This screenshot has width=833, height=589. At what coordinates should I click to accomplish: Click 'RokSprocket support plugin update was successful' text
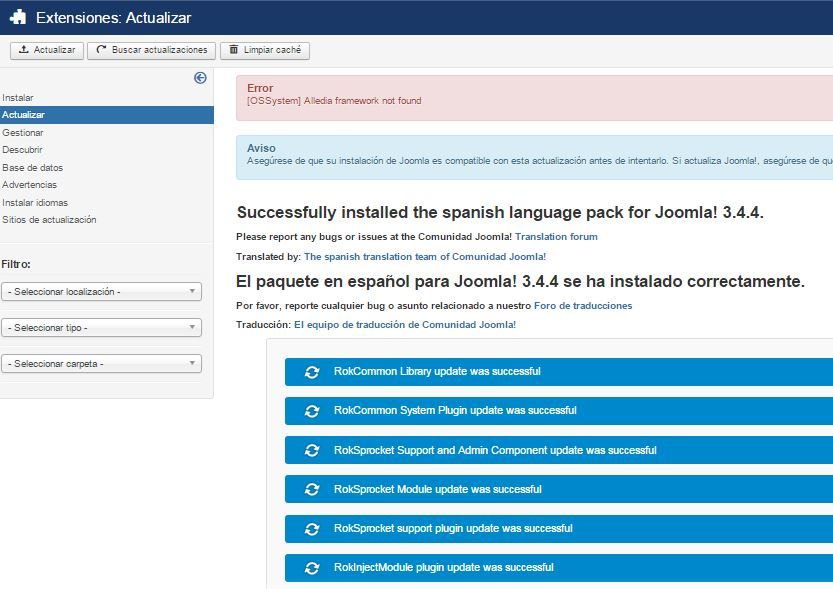[x=453, y=528]
